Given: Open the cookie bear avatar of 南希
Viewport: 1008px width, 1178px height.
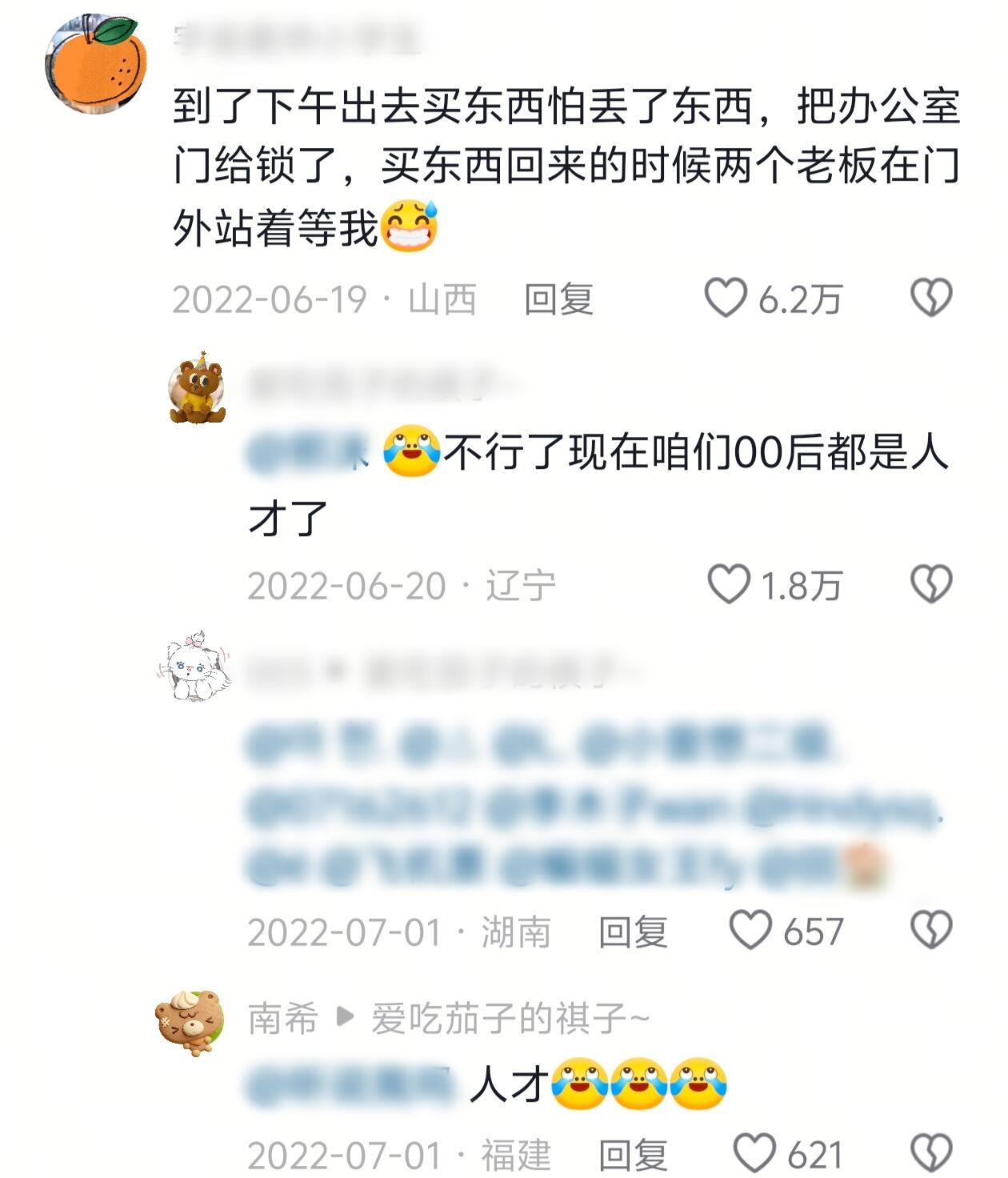Looking at the screenshot, I should click(190, 1022).
